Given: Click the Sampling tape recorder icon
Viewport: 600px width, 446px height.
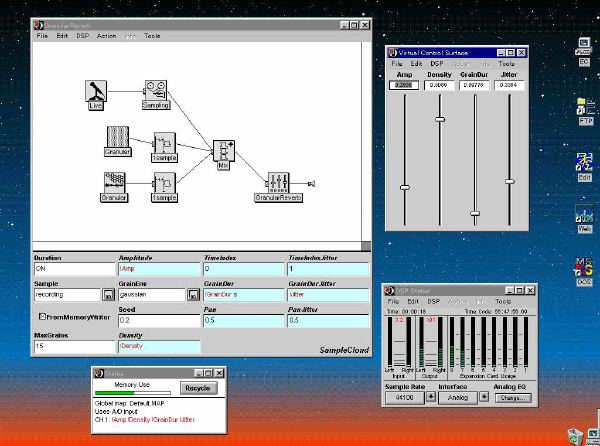Looking at the screenshot, I should coord(155,91).
